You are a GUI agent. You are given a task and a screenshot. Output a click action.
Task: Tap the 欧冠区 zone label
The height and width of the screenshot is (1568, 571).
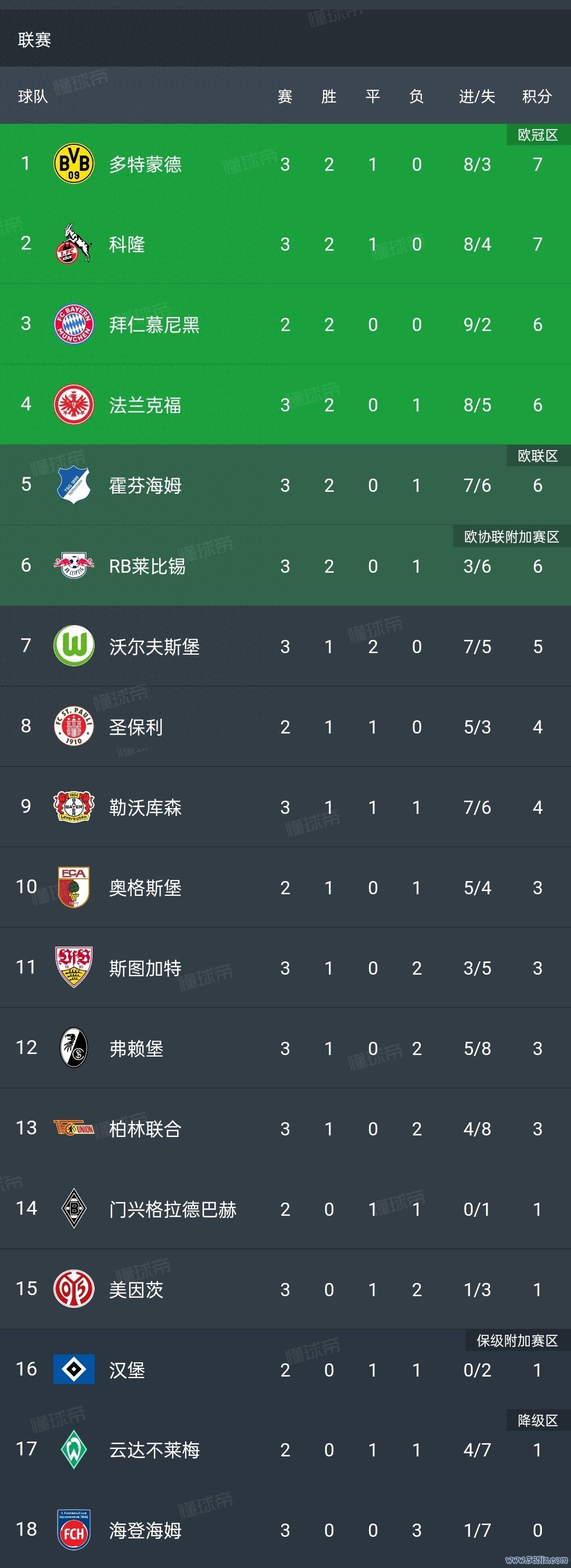[538, 134]
